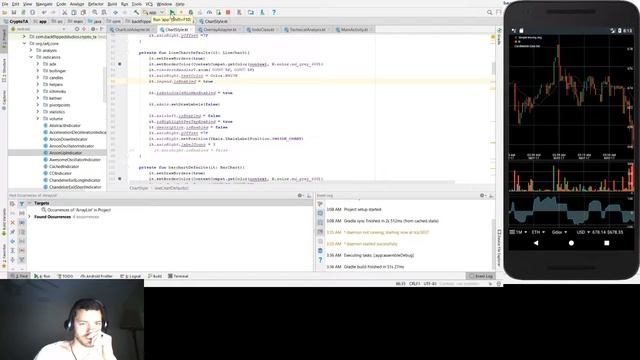Image resolution: width=640 pixels, height=360 pixels.
Task: Click the Copy icon in toolbar
Action: pyautogui.click(x=74, y=12)
